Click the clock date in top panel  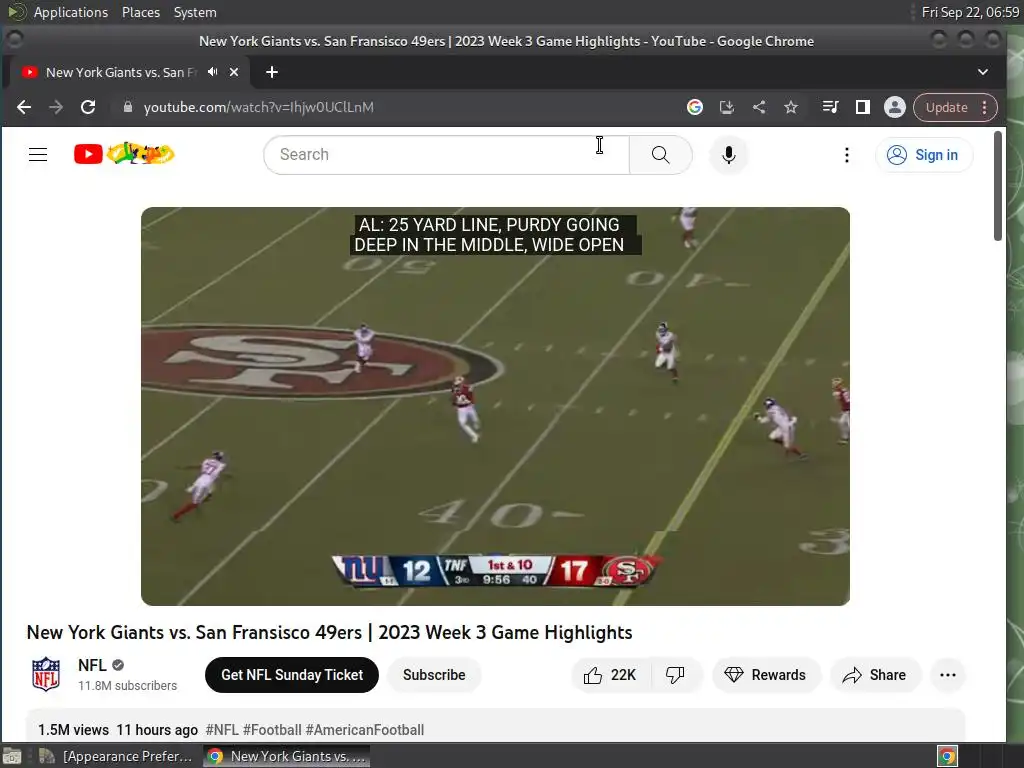pyautogui.click(x=970, y=12)
